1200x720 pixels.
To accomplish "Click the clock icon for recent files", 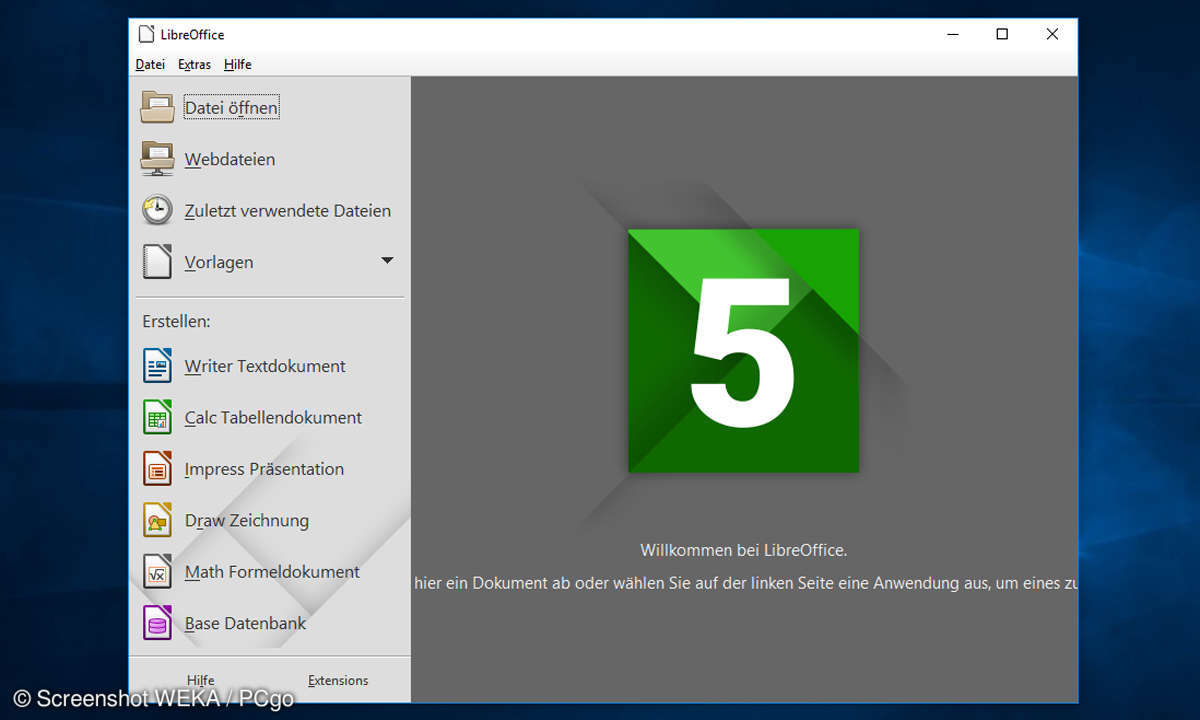I will point(157,210).
